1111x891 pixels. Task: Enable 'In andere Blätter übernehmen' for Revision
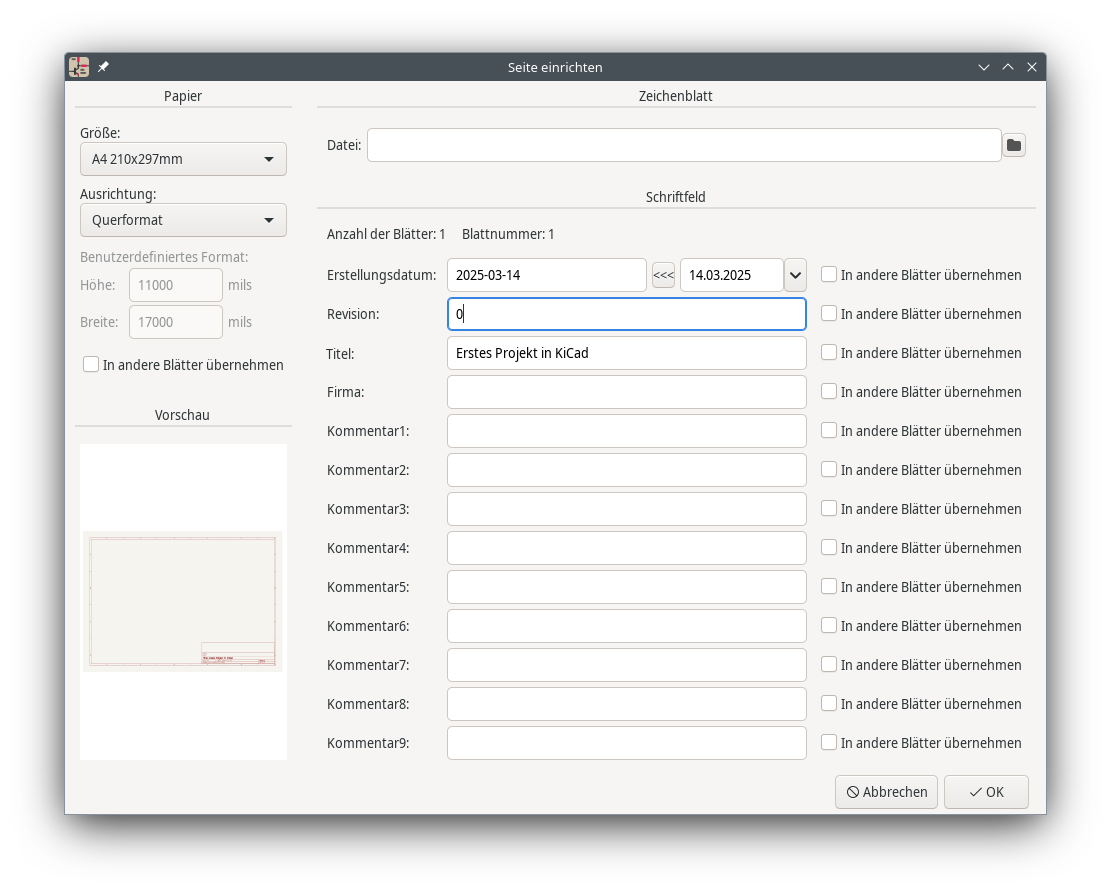point(829,314)
